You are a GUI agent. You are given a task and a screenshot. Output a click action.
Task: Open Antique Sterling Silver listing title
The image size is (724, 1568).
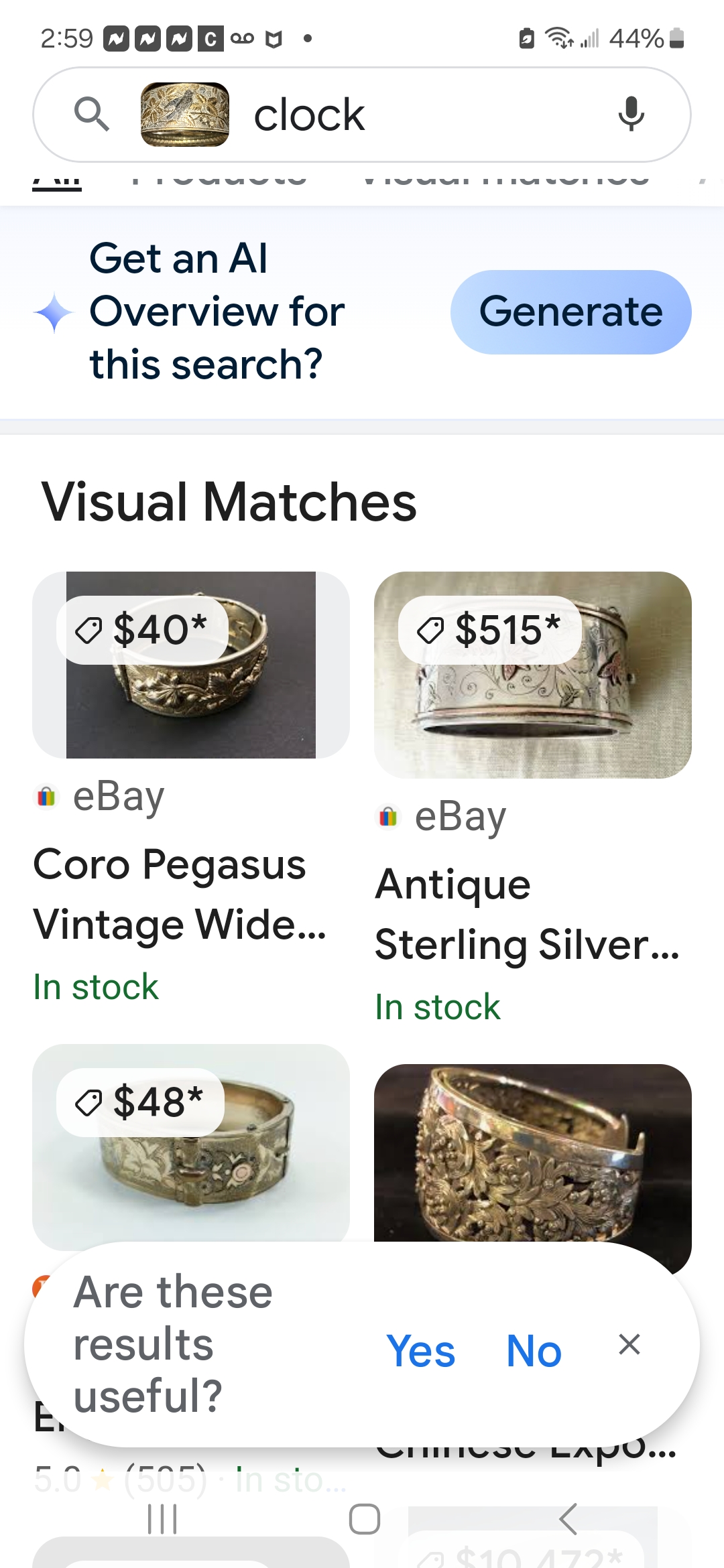(527, 914)
